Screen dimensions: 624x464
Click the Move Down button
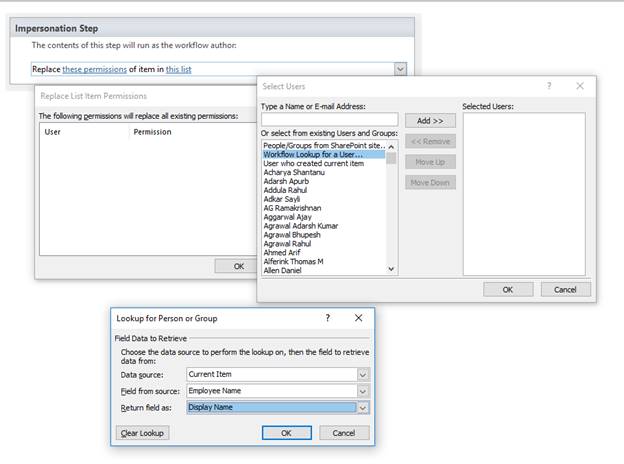pyautogui.click(x=430, y=183)
